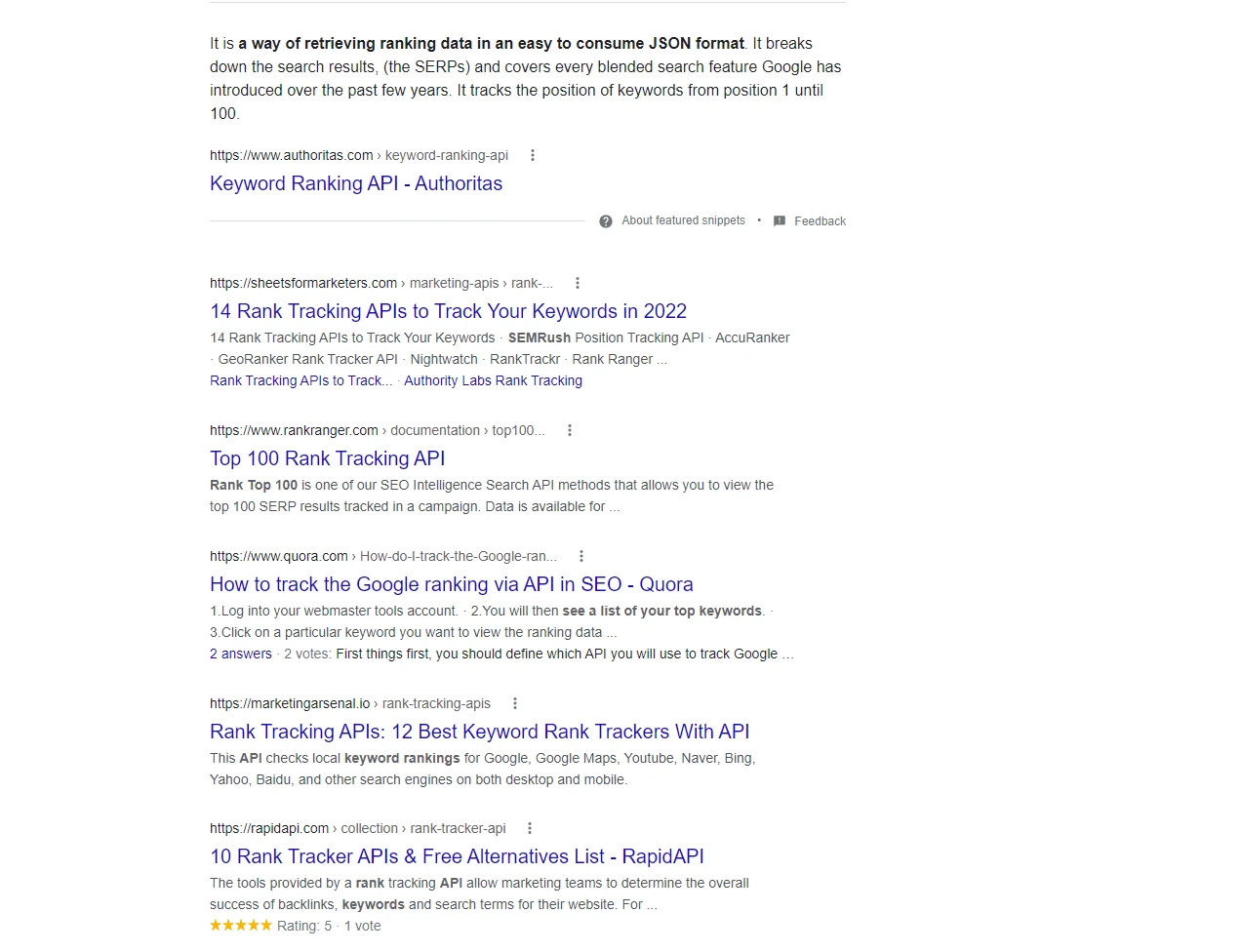Open Top 100 Rank Tracking API result

327,458
